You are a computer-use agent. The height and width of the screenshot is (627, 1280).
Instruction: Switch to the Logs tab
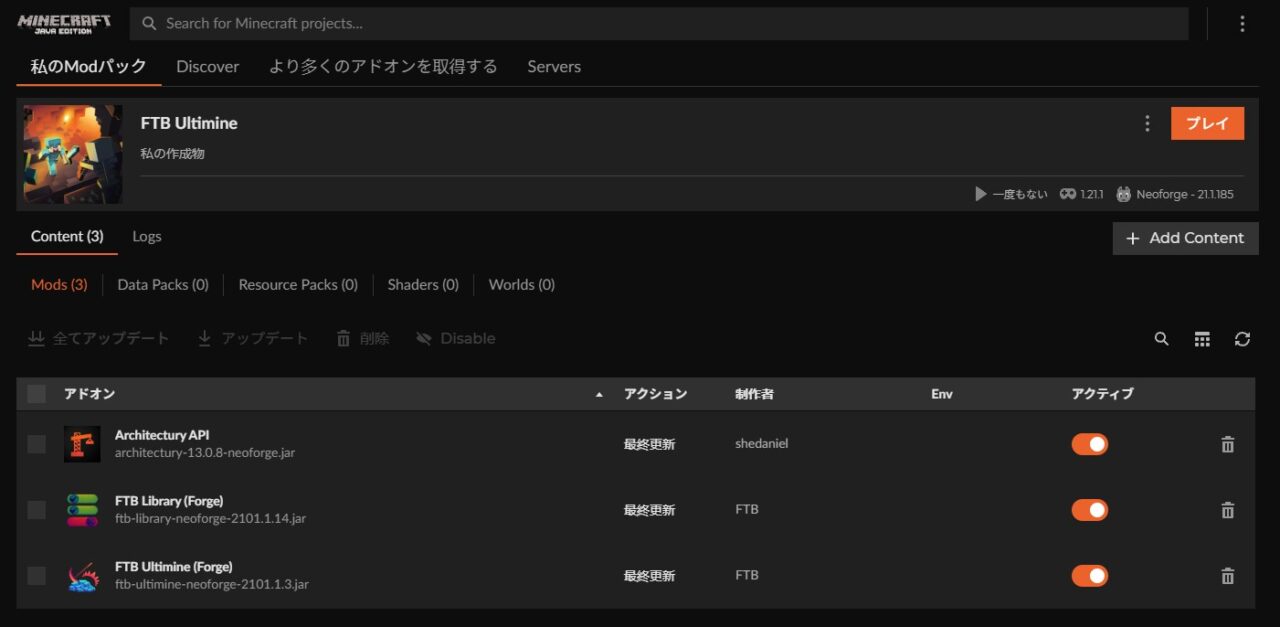(147, 237)
